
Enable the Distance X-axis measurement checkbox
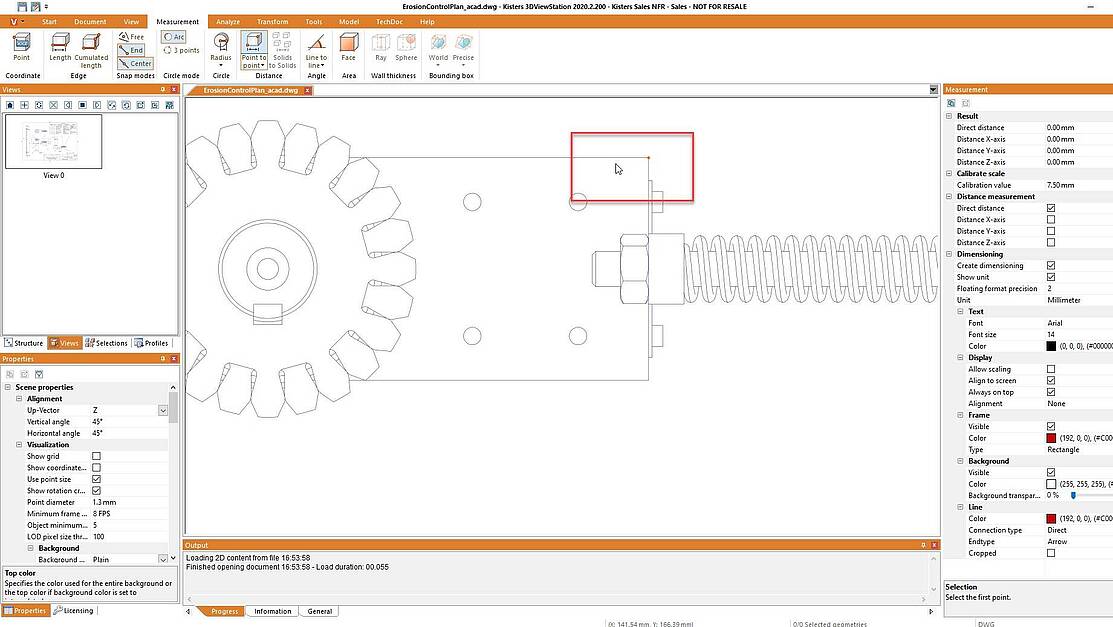click(1051, 219)
